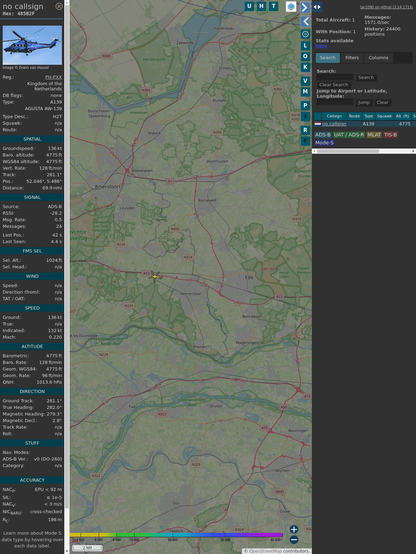Click into the Search input field
This screenshot has height=554, width=416.
pyautogui.click(x=335, y=77)
